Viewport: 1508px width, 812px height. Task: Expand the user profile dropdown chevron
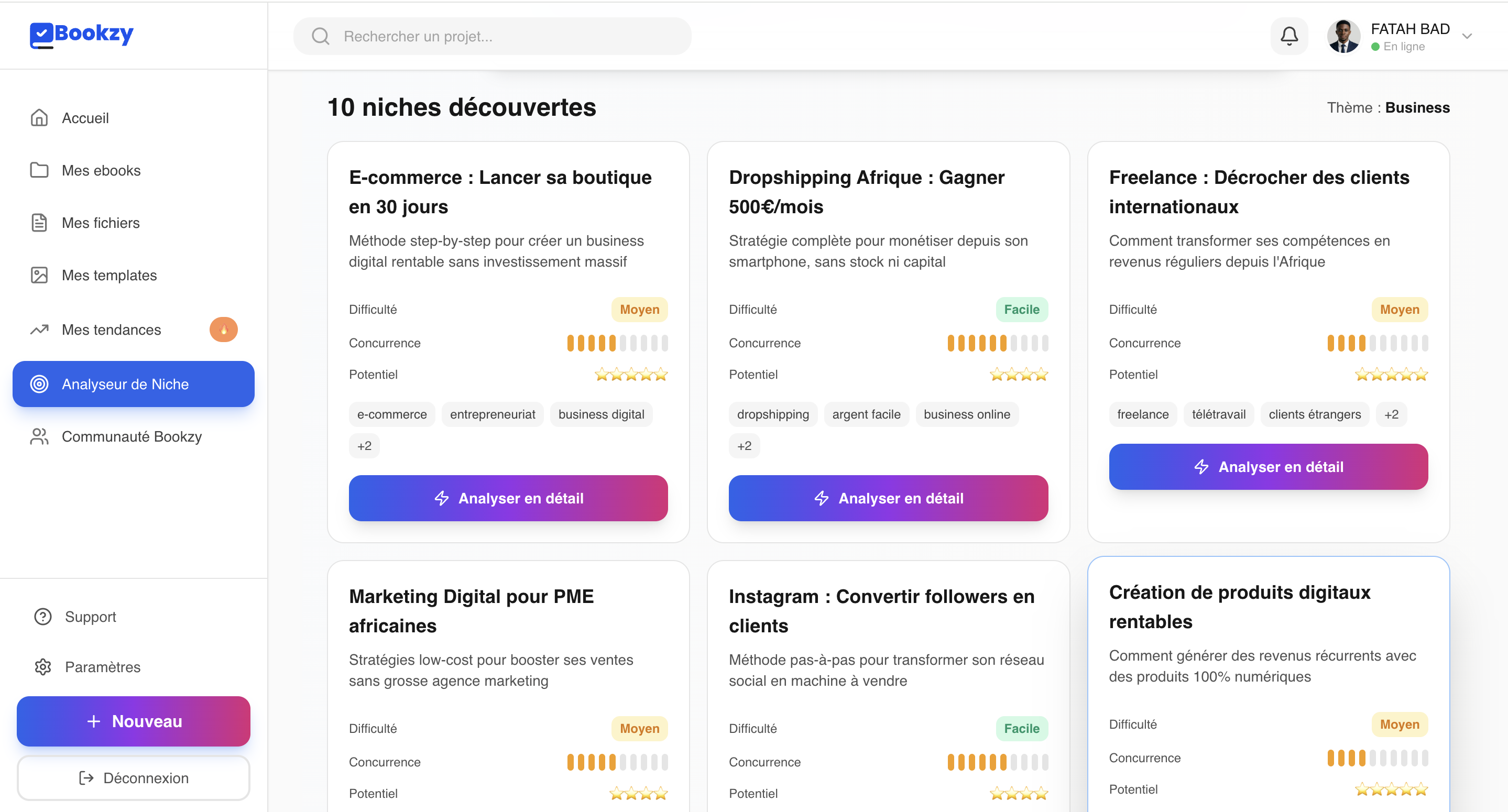click(x=1467, y=36)
